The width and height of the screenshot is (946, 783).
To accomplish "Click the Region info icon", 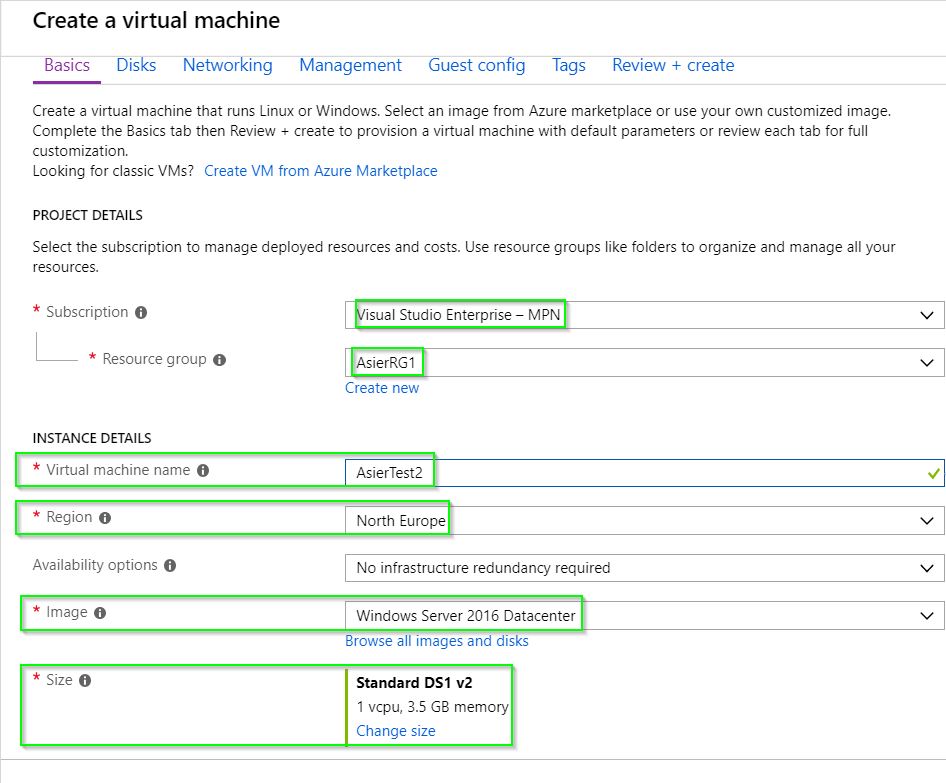I will 105,518.
